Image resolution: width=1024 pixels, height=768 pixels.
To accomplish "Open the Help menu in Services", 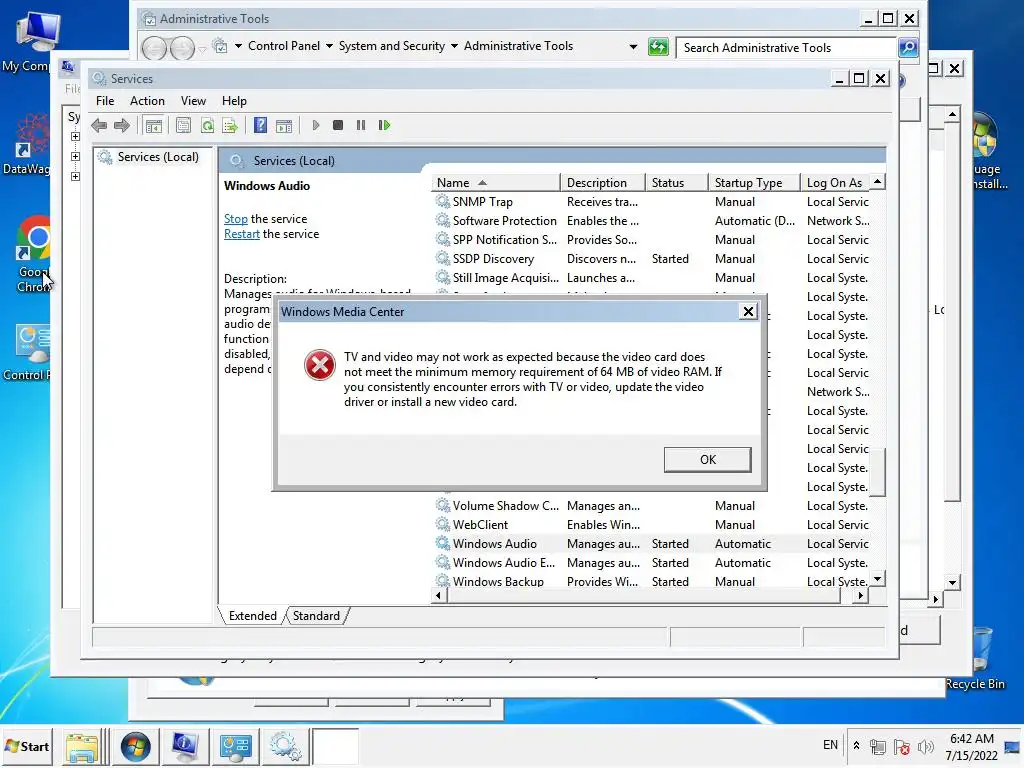I will click(x=234, y=101).
